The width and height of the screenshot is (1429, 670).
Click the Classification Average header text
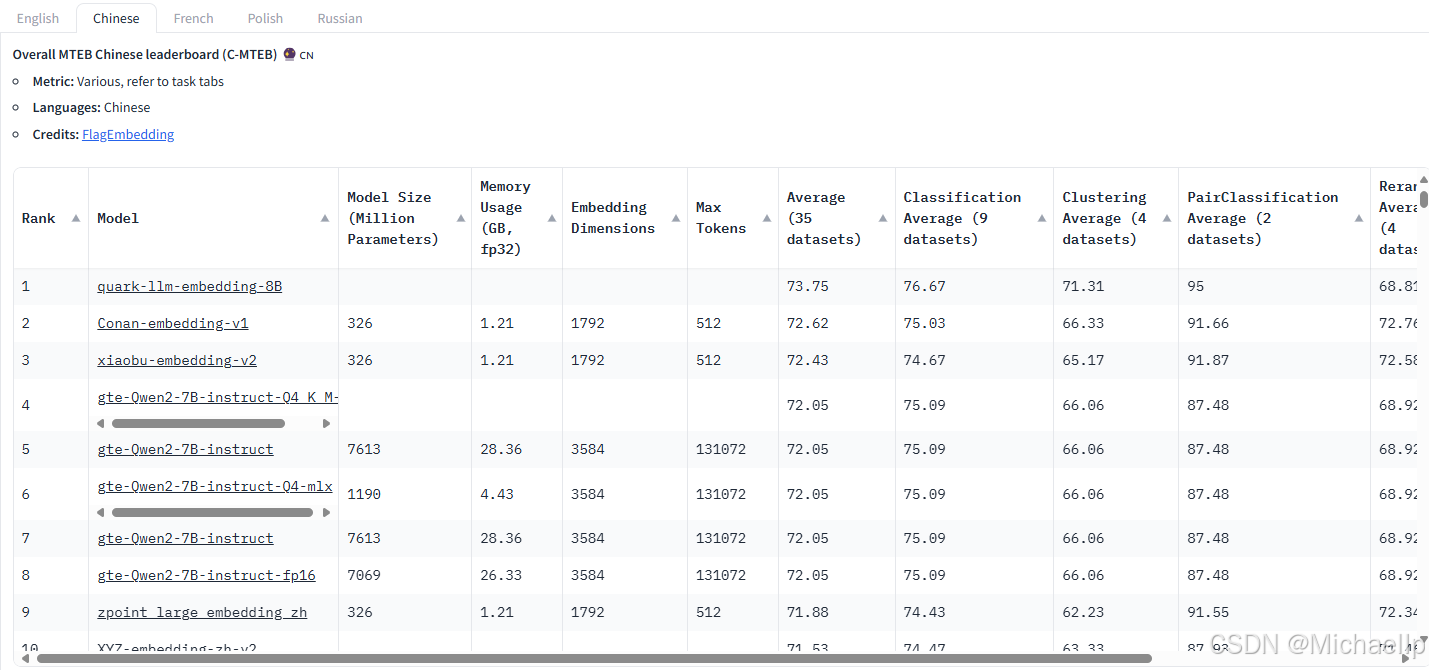(x=962, y=218)
